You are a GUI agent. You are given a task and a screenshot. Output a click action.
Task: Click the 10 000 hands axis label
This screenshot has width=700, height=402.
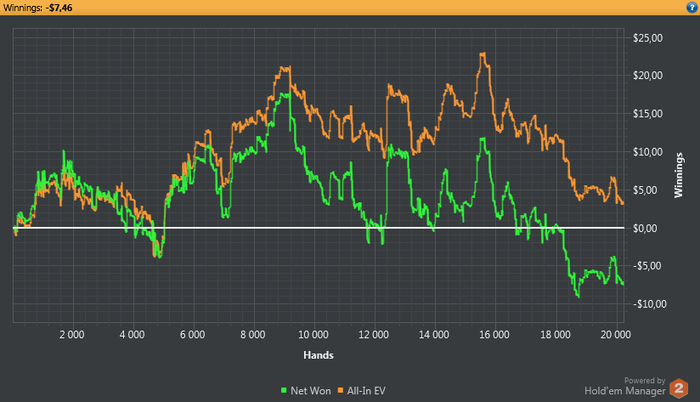pos(313,335)
